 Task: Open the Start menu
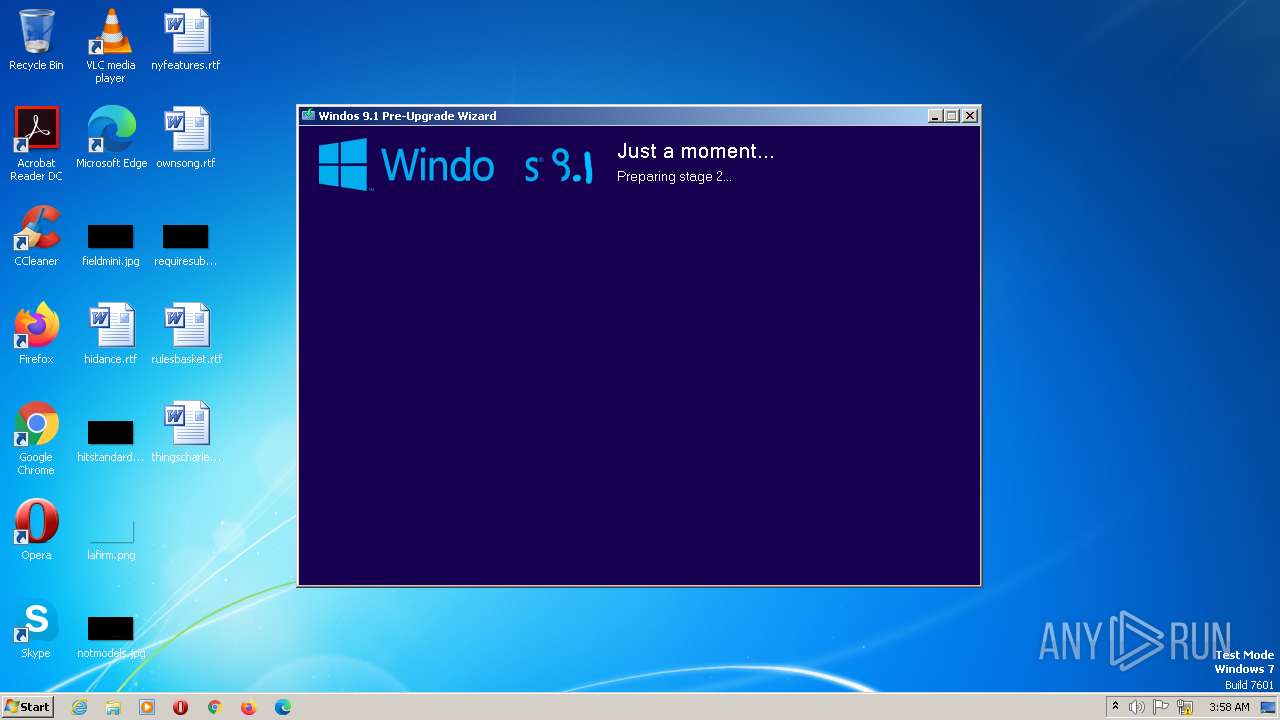(27, 707)
